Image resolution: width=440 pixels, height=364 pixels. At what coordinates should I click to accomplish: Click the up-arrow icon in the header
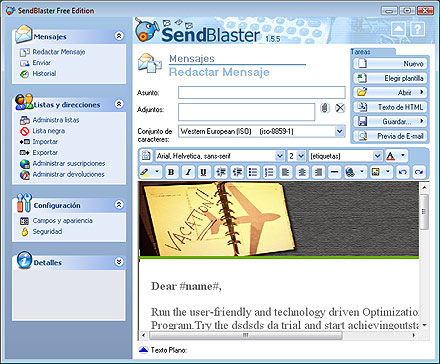(x=398, y=29)
